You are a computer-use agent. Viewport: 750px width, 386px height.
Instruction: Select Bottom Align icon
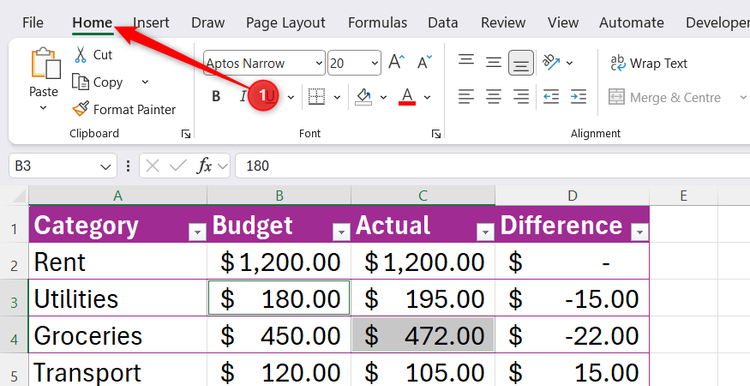(x=521, y=63)
